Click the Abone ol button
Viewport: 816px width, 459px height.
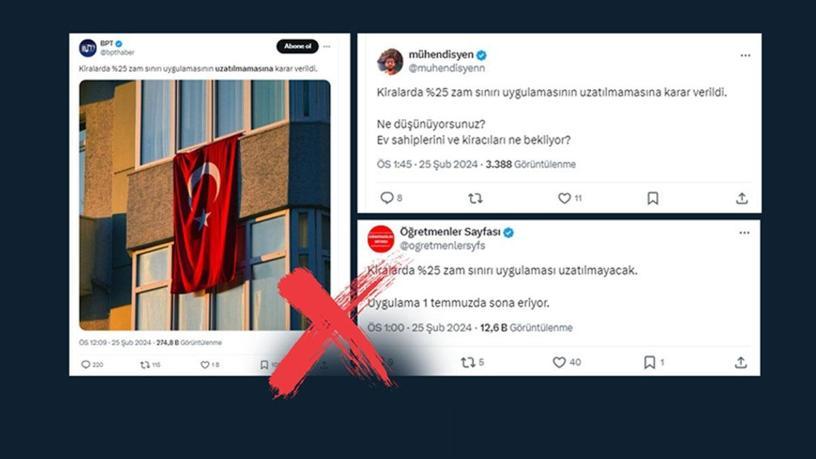tap(297, 46)
